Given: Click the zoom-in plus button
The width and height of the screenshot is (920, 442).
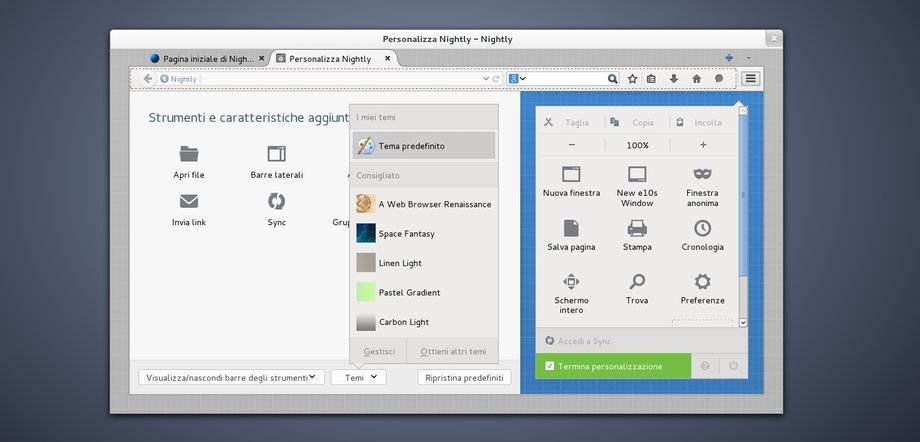Looking at the screenshot, I should pyautogui.click(x=702, y=145).
